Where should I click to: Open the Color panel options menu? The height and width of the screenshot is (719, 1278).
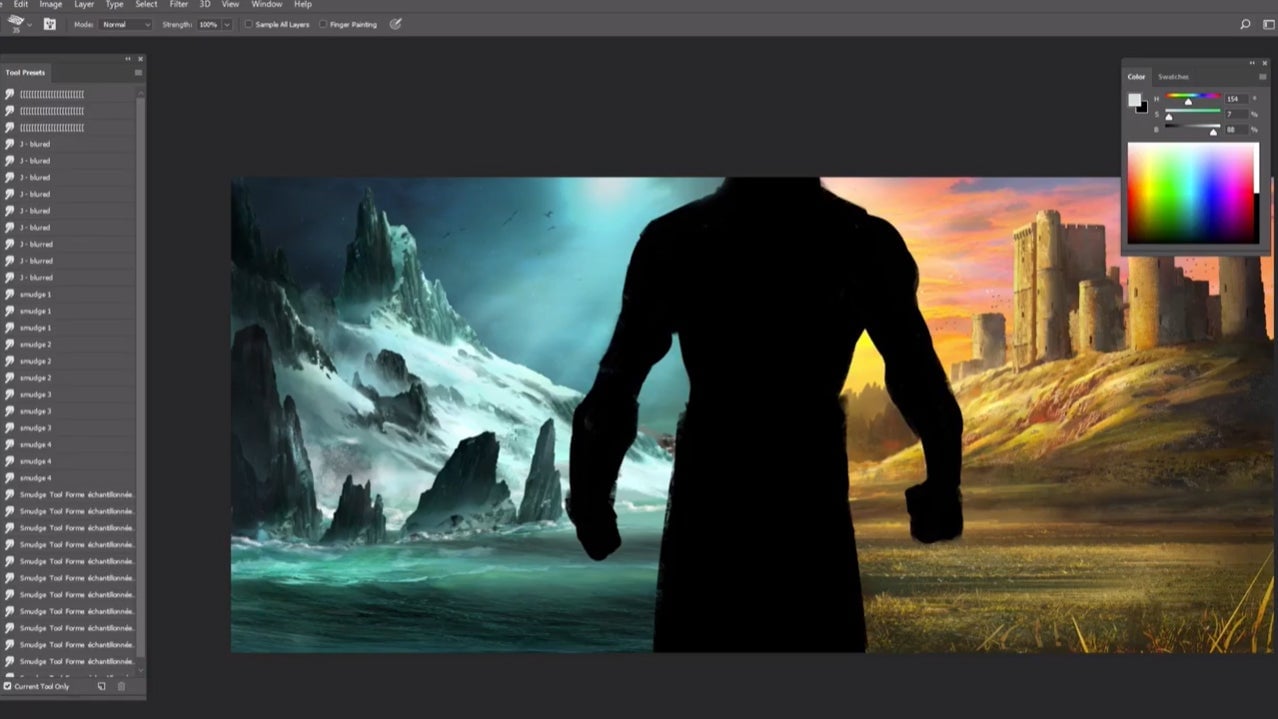coord(1263,77)
